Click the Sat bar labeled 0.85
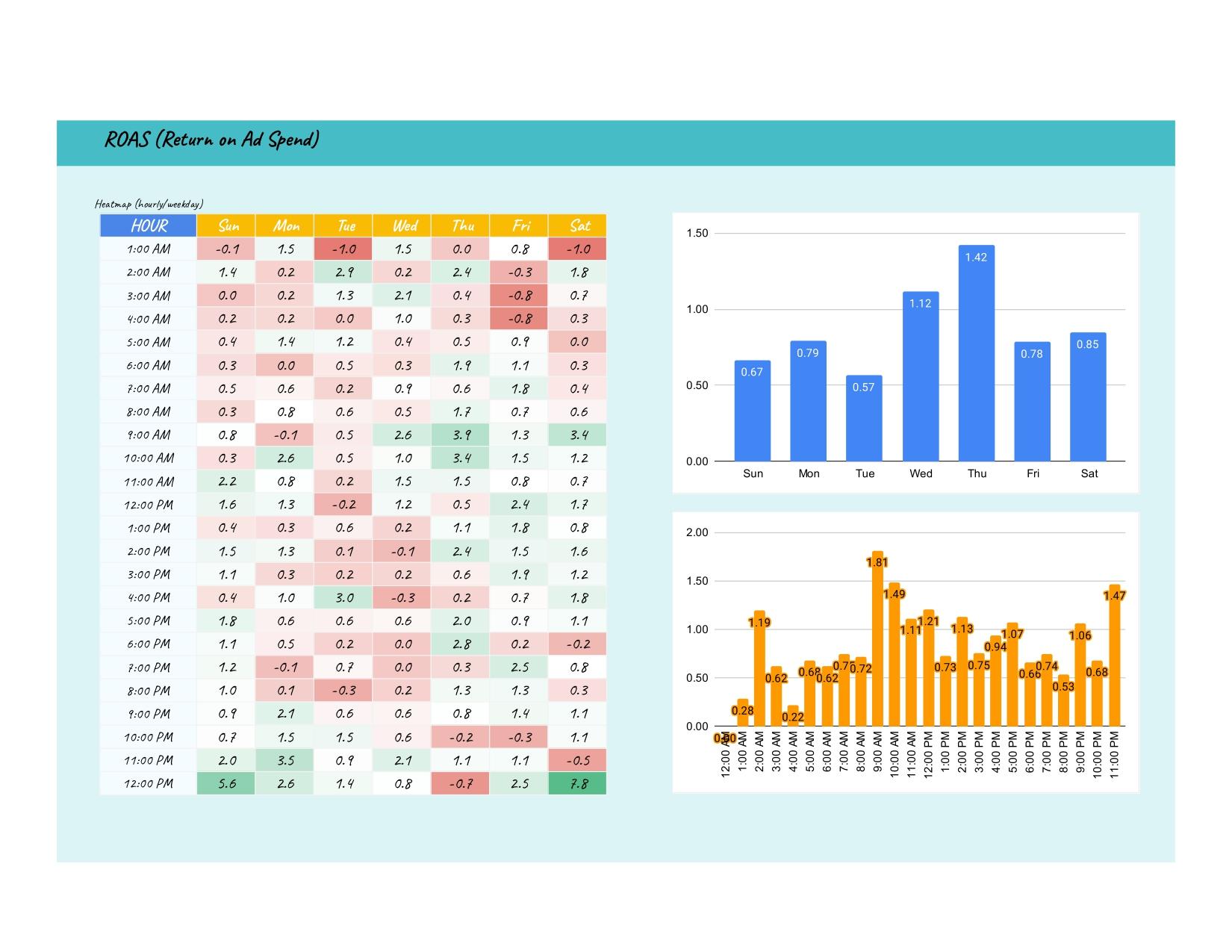Image resolution: width=1232 pixels, height=952 pixels. click(x=1088, y=396)
